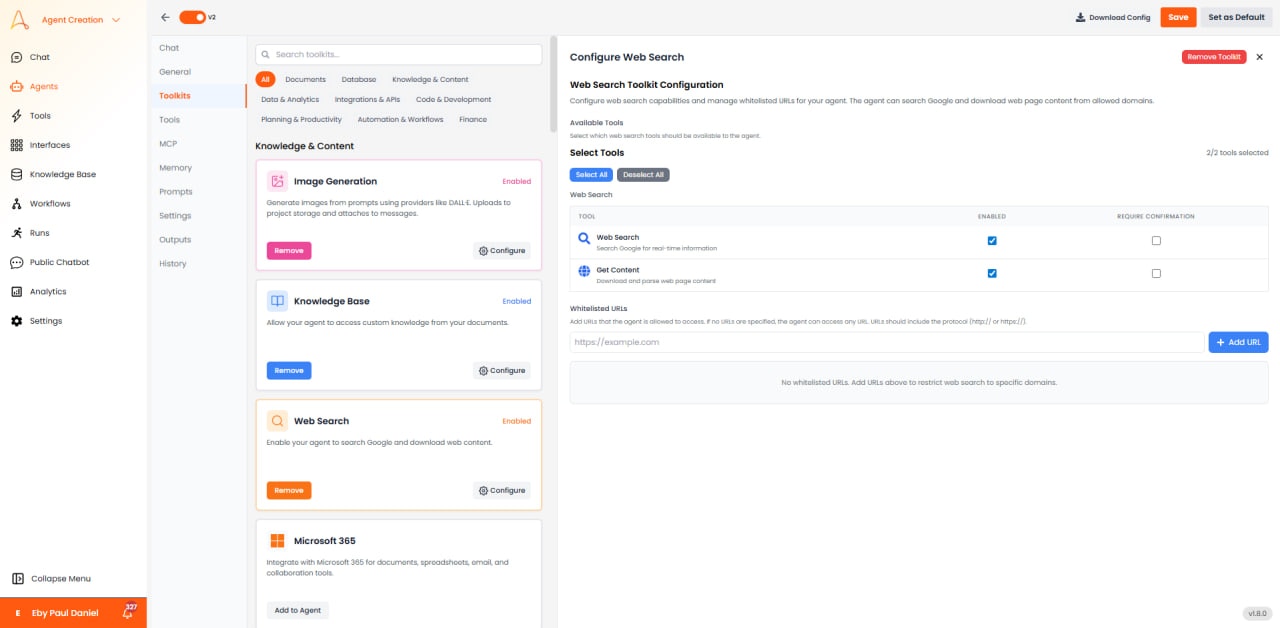Click the Get Content globe icon

(x=584, y=270)
